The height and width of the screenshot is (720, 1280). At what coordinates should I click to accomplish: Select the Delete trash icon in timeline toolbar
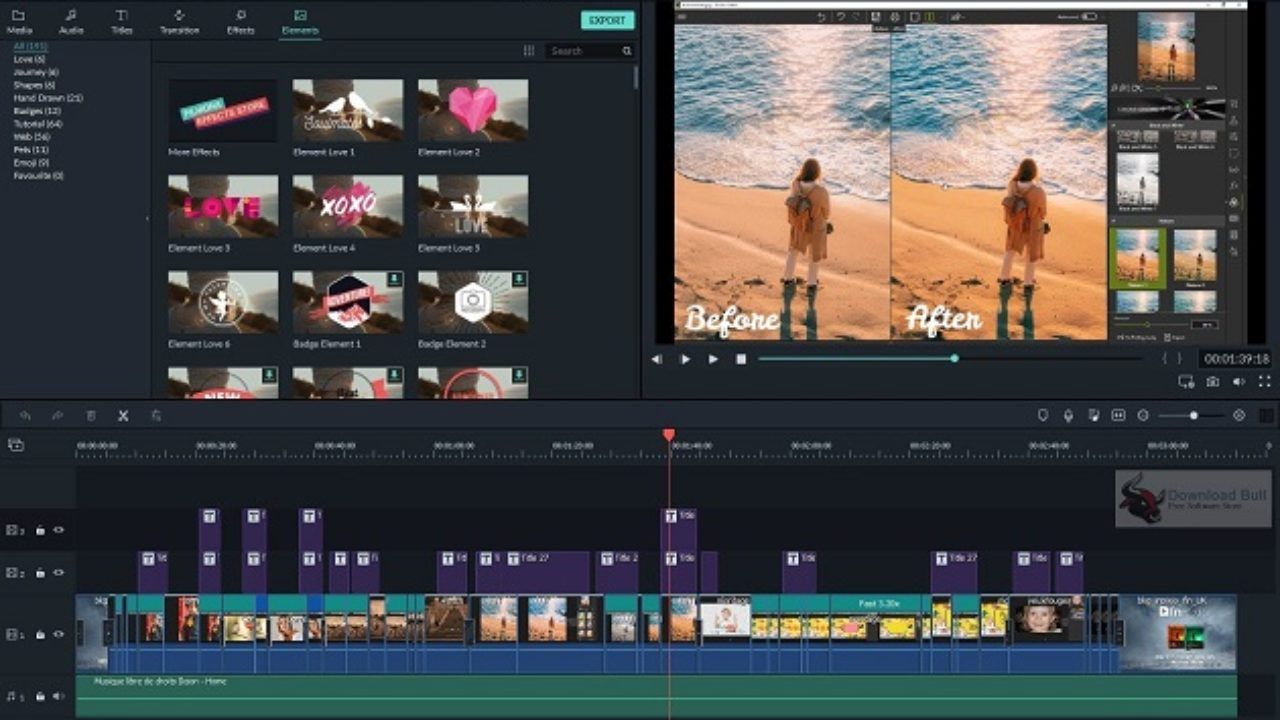[x=91, y=416]
